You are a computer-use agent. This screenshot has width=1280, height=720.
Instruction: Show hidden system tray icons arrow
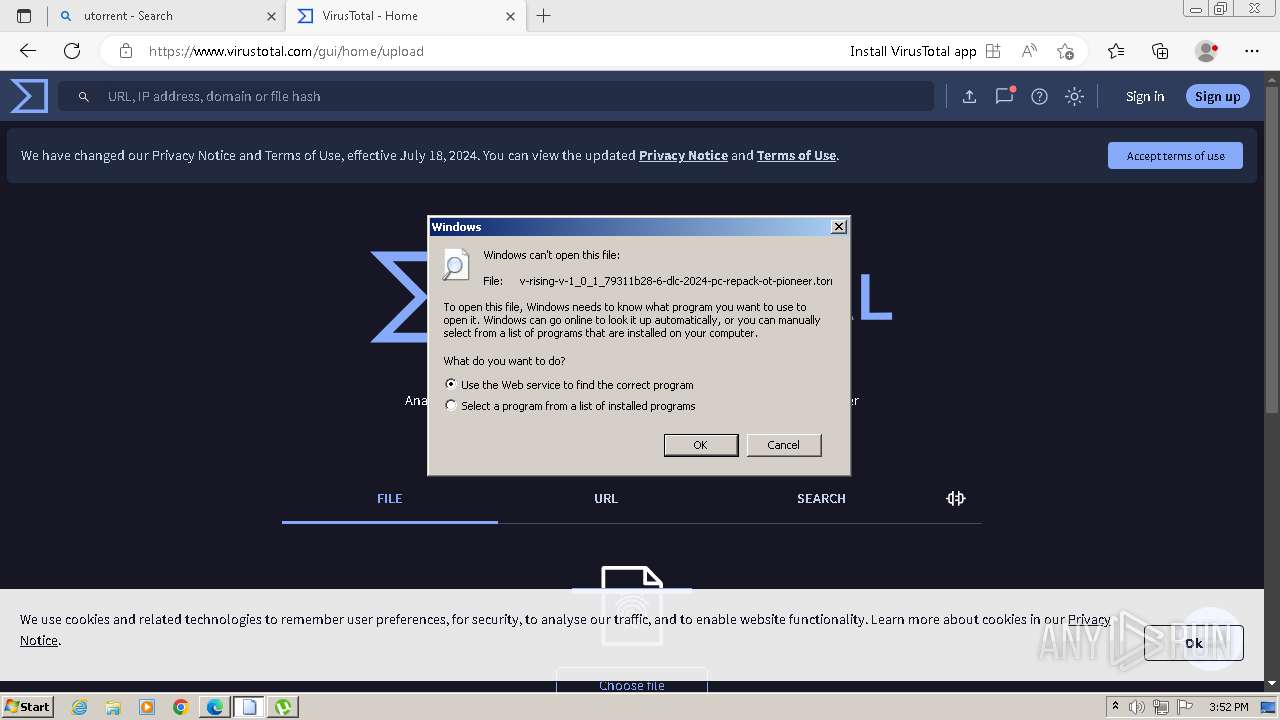click(x=1115, y=707)
